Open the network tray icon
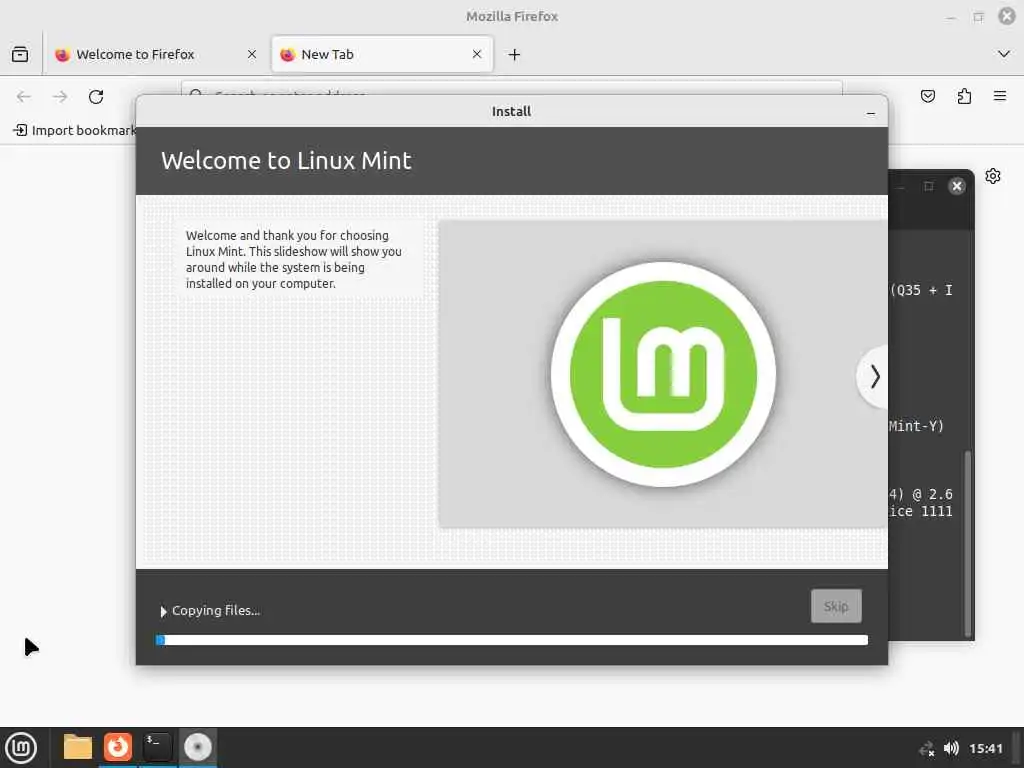 [927, 748]
